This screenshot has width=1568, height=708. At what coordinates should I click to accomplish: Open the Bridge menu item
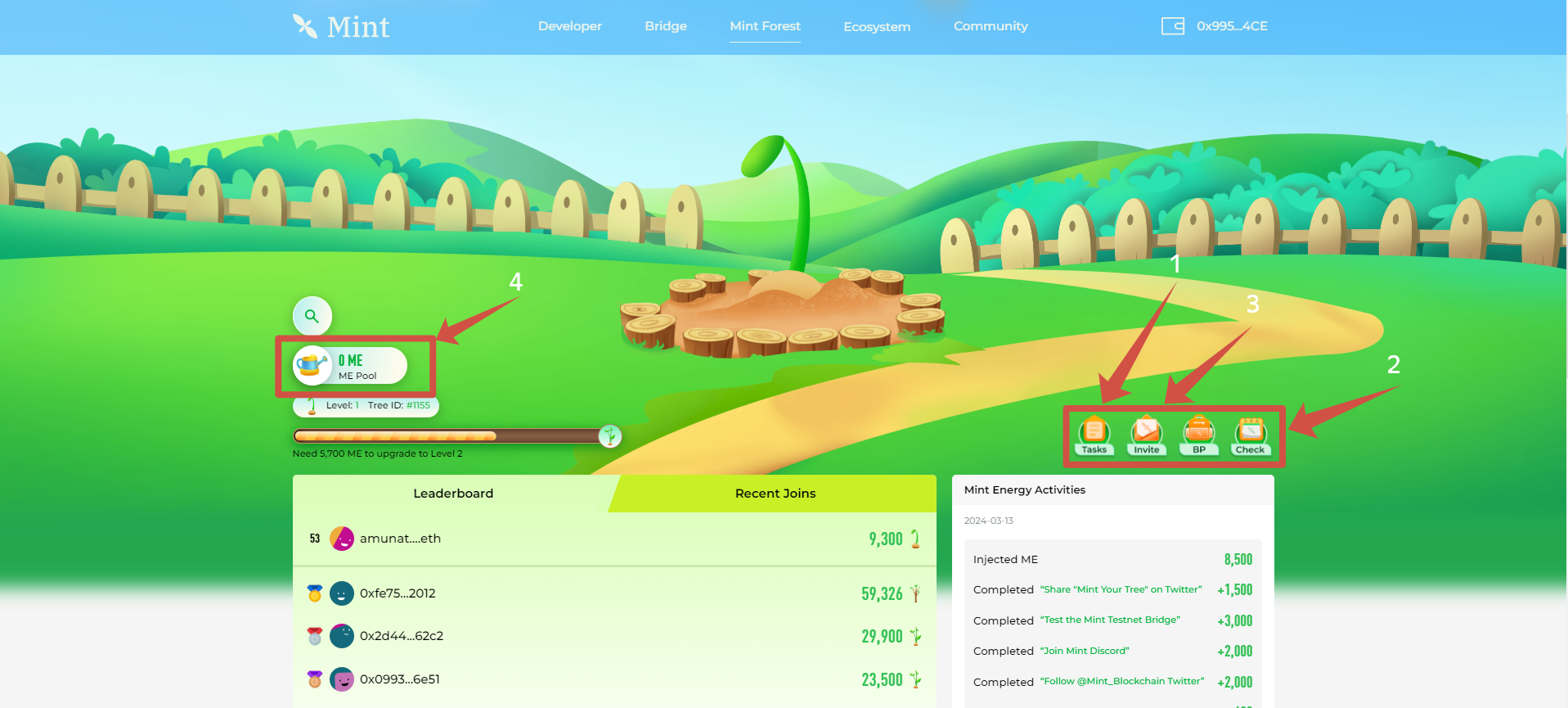tap(666, 26)
